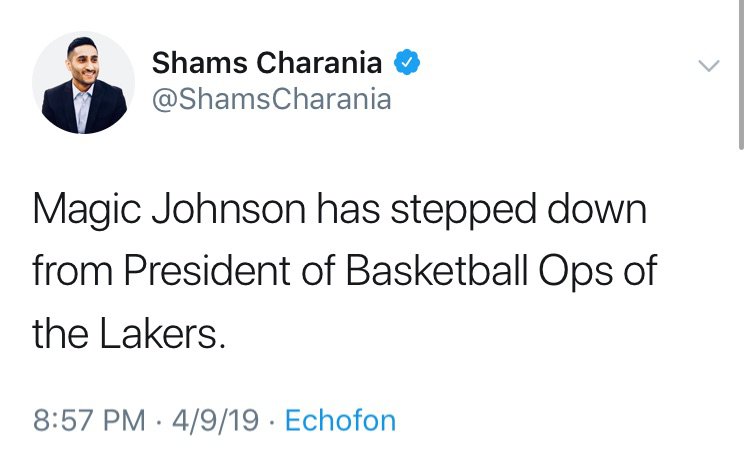
Task: Open the Shams Charania display name
Action: [x=267, y=63]
